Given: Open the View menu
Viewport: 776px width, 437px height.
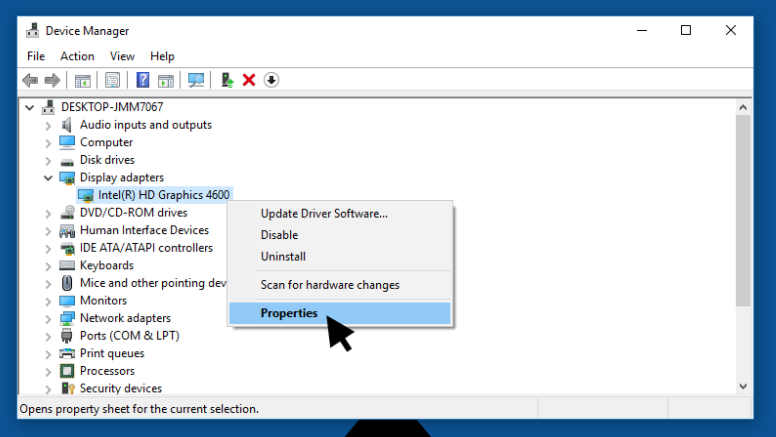Looking at the screenshot, I should coord(122,56).
